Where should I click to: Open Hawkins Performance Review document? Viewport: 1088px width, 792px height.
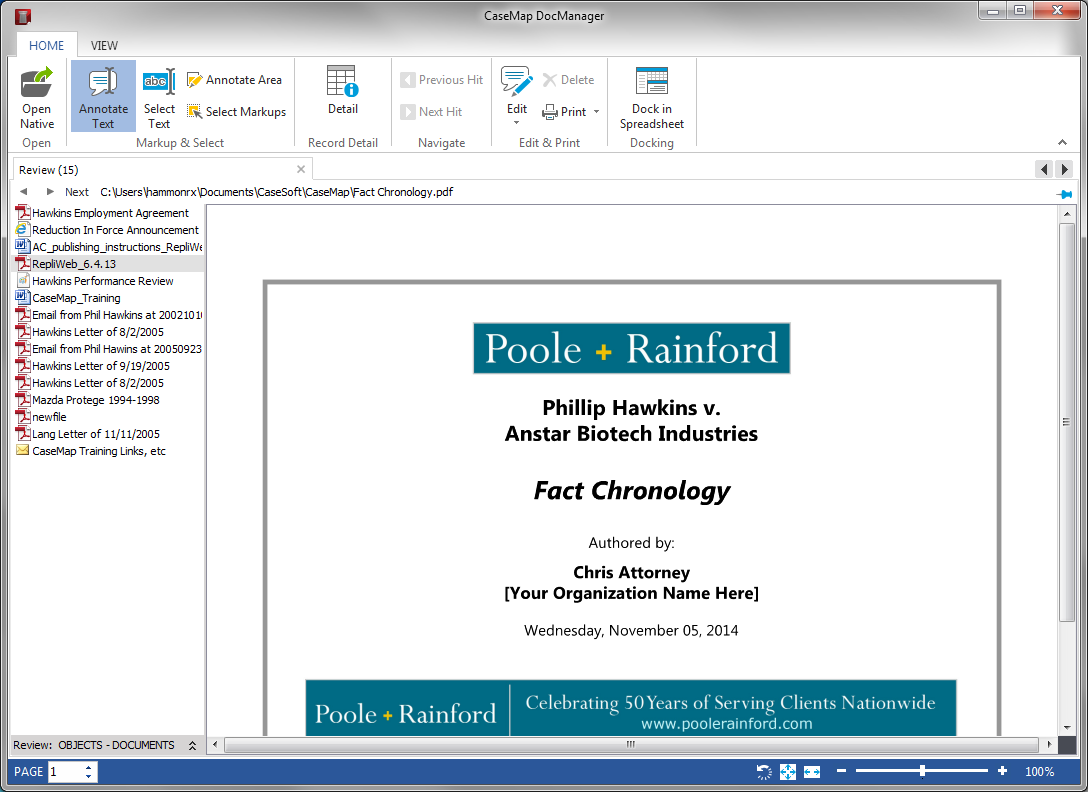103,281
